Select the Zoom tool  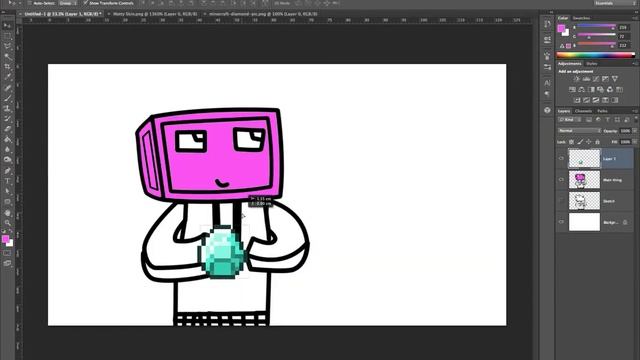click(7, 223)
